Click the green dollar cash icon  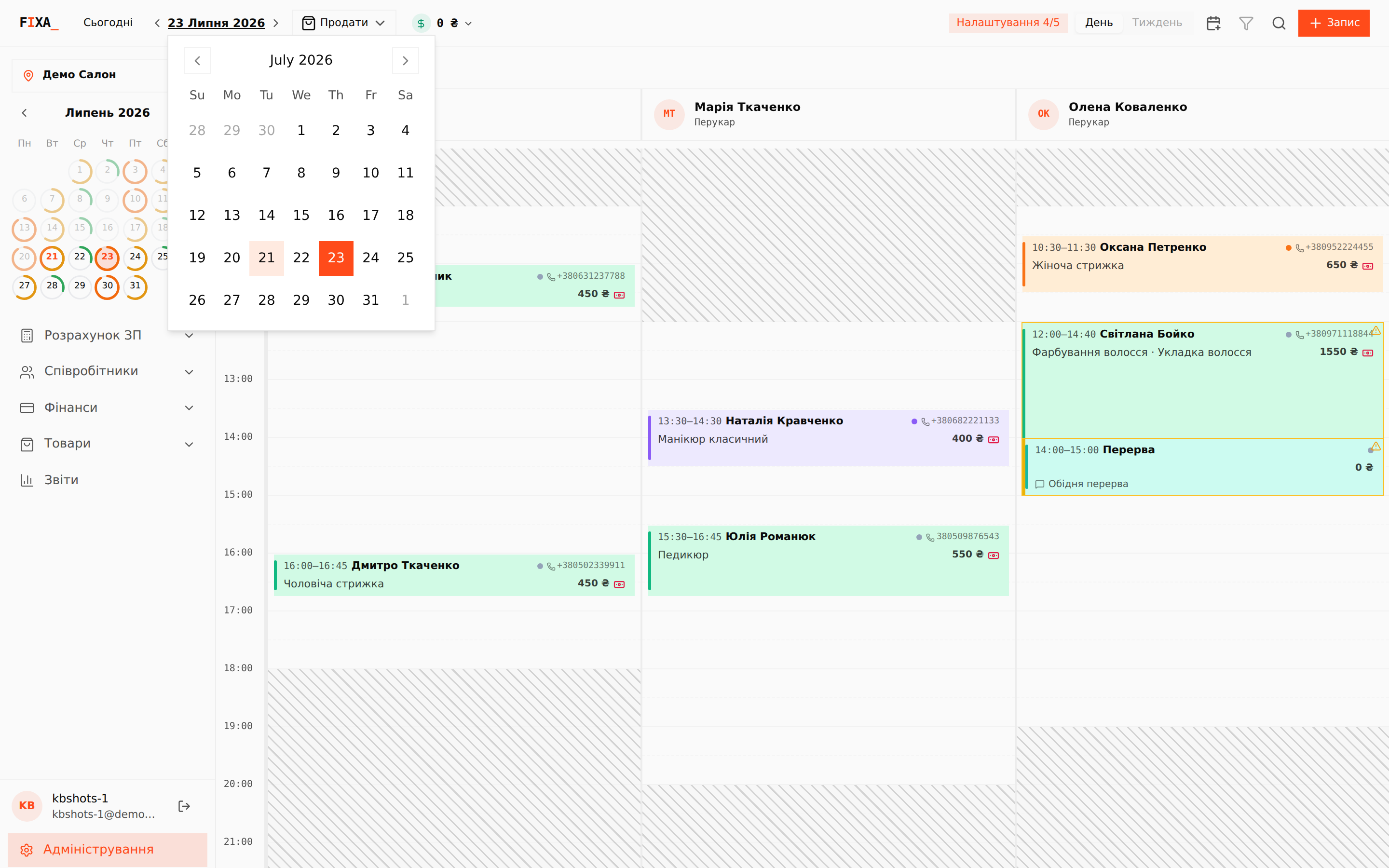[x=421, y=23]
